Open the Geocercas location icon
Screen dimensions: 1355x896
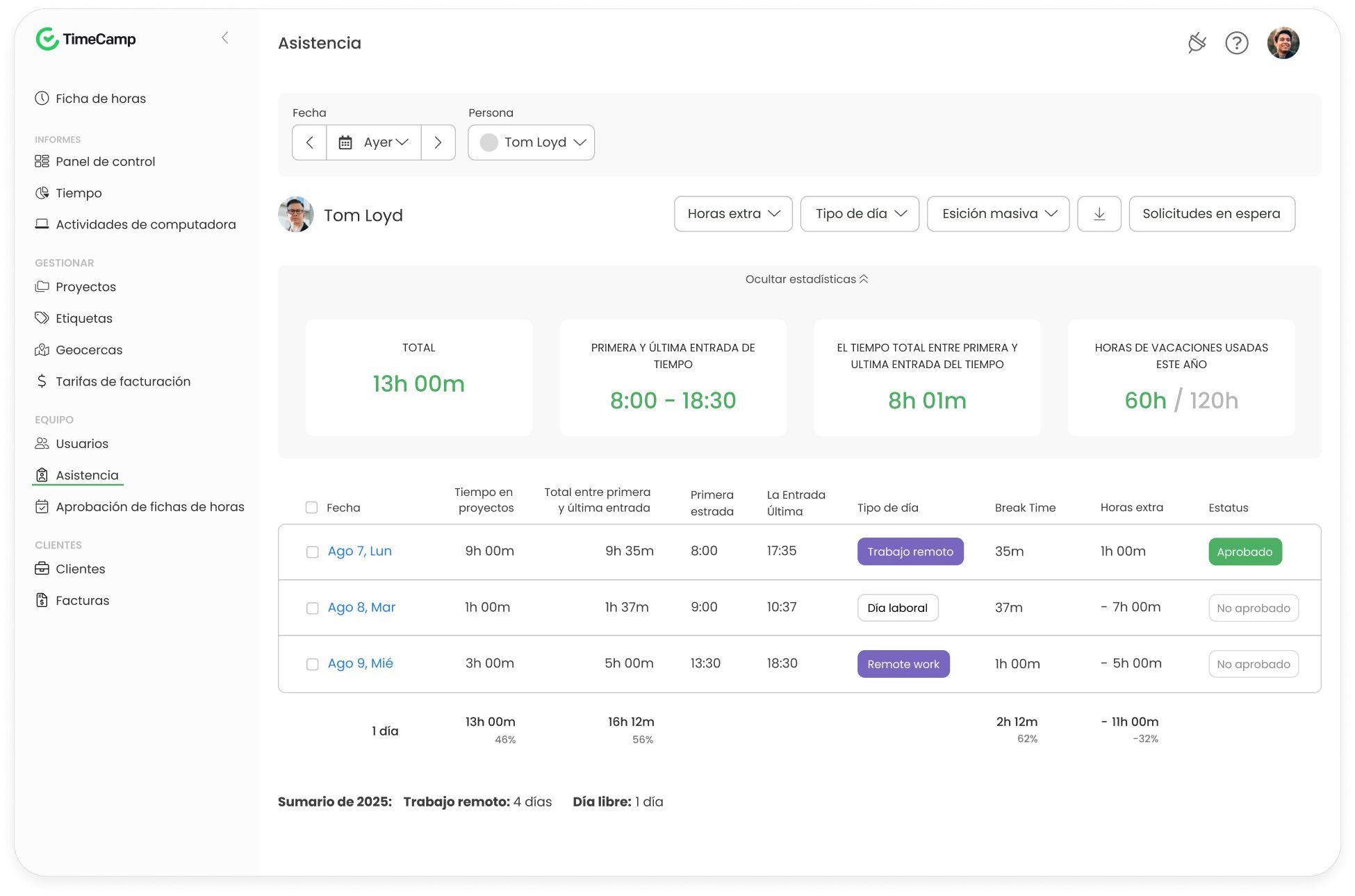pos(42,349)
